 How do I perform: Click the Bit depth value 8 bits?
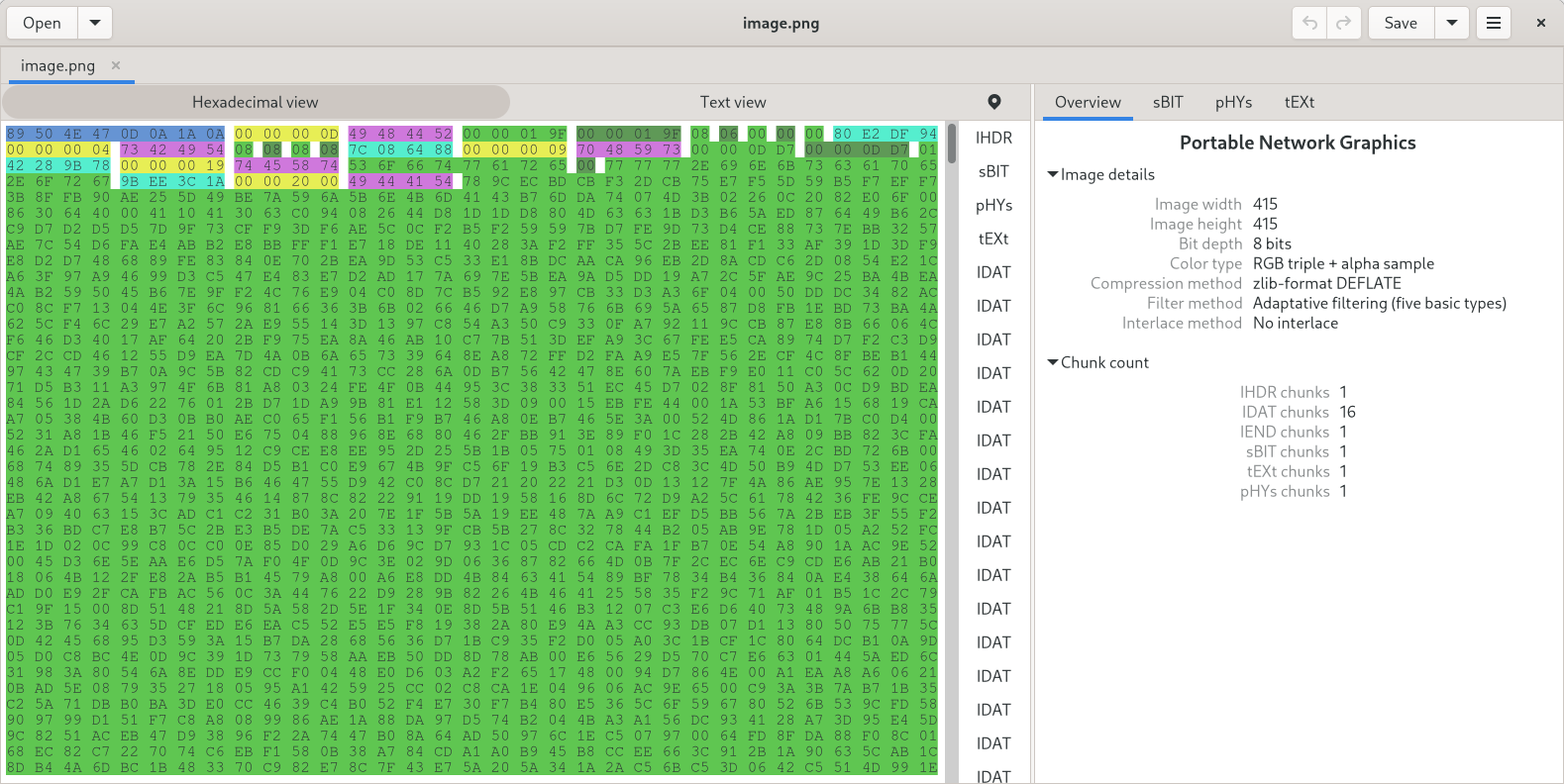(x=1272, y=244)
